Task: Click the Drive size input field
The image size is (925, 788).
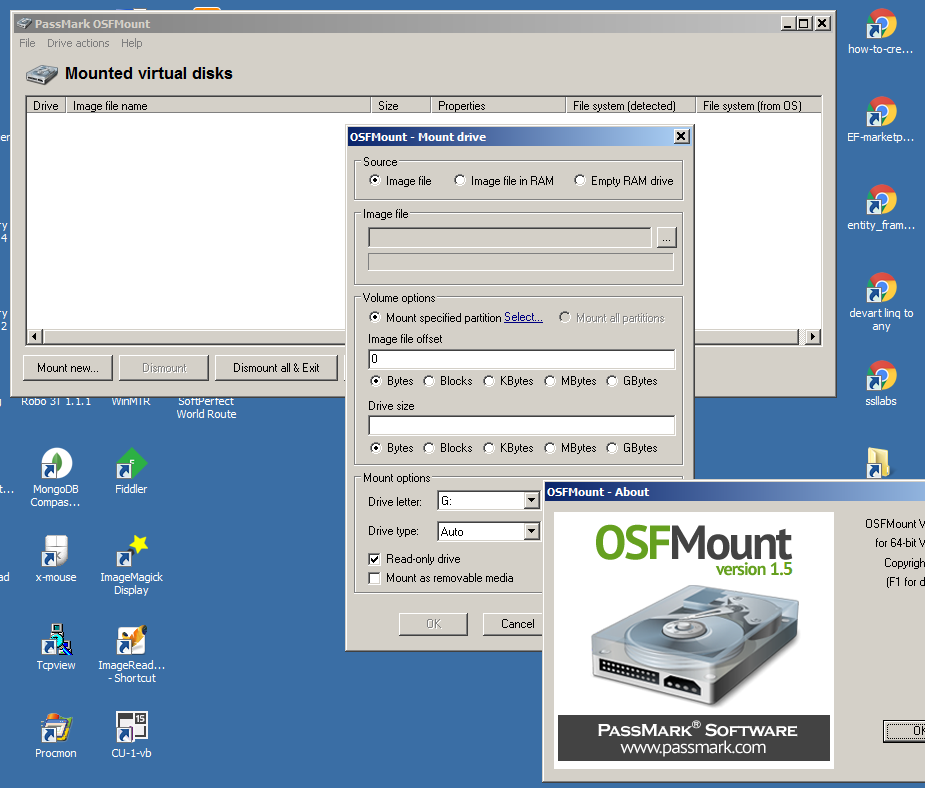Action: tap(521, 425)
